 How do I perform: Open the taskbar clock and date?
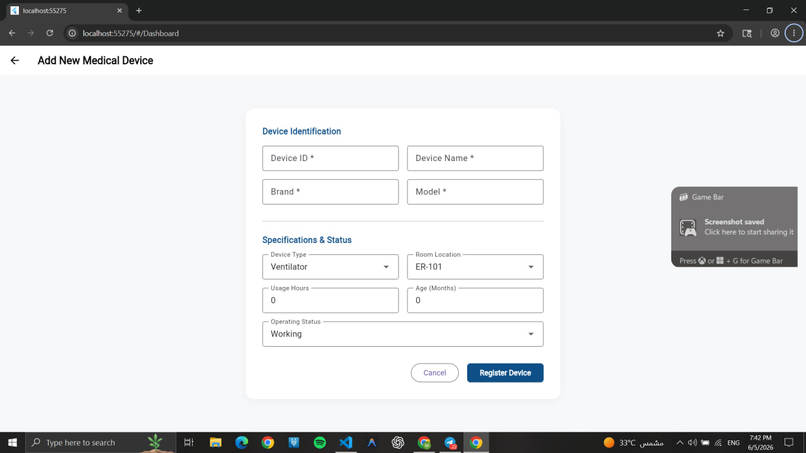click(760, 442)
